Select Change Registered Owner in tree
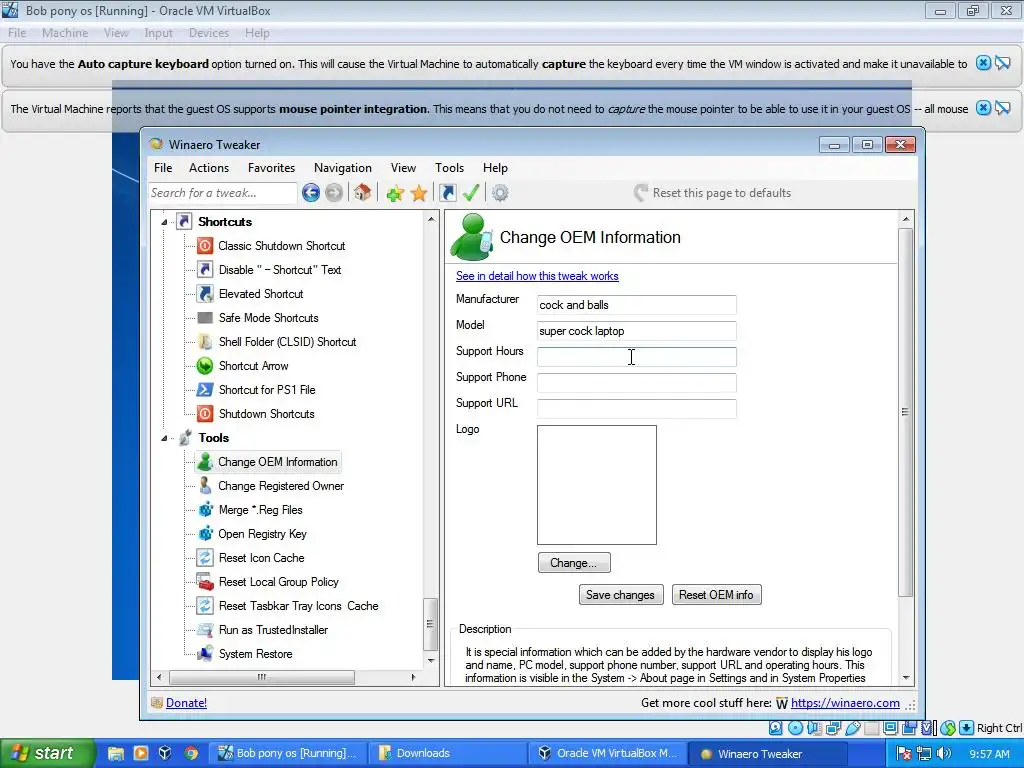 [281, 486]
